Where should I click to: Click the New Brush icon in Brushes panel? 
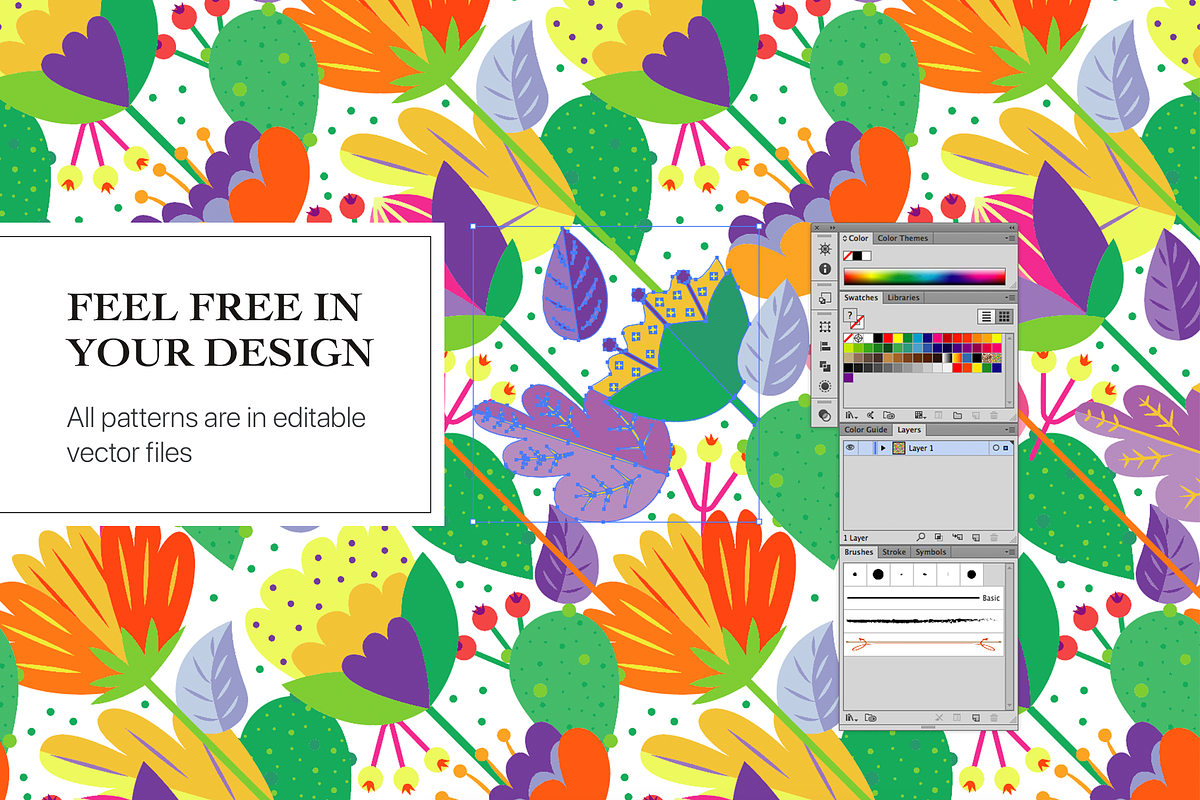click(976, 716)
